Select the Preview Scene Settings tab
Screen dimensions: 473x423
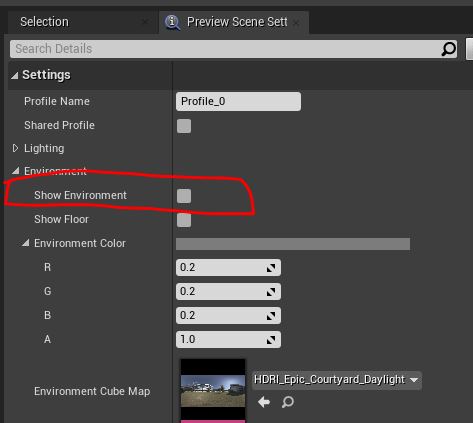point(234,22)
